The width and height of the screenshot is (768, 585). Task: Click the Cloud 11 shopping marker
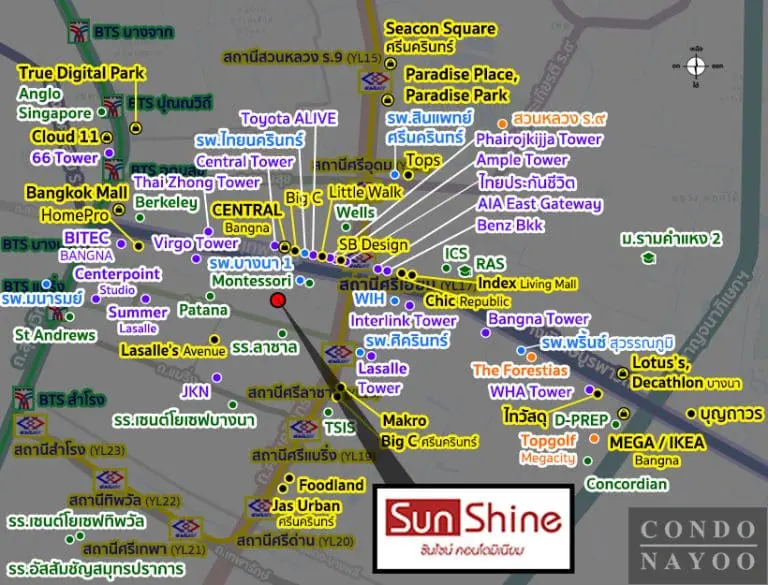point(106,138)
